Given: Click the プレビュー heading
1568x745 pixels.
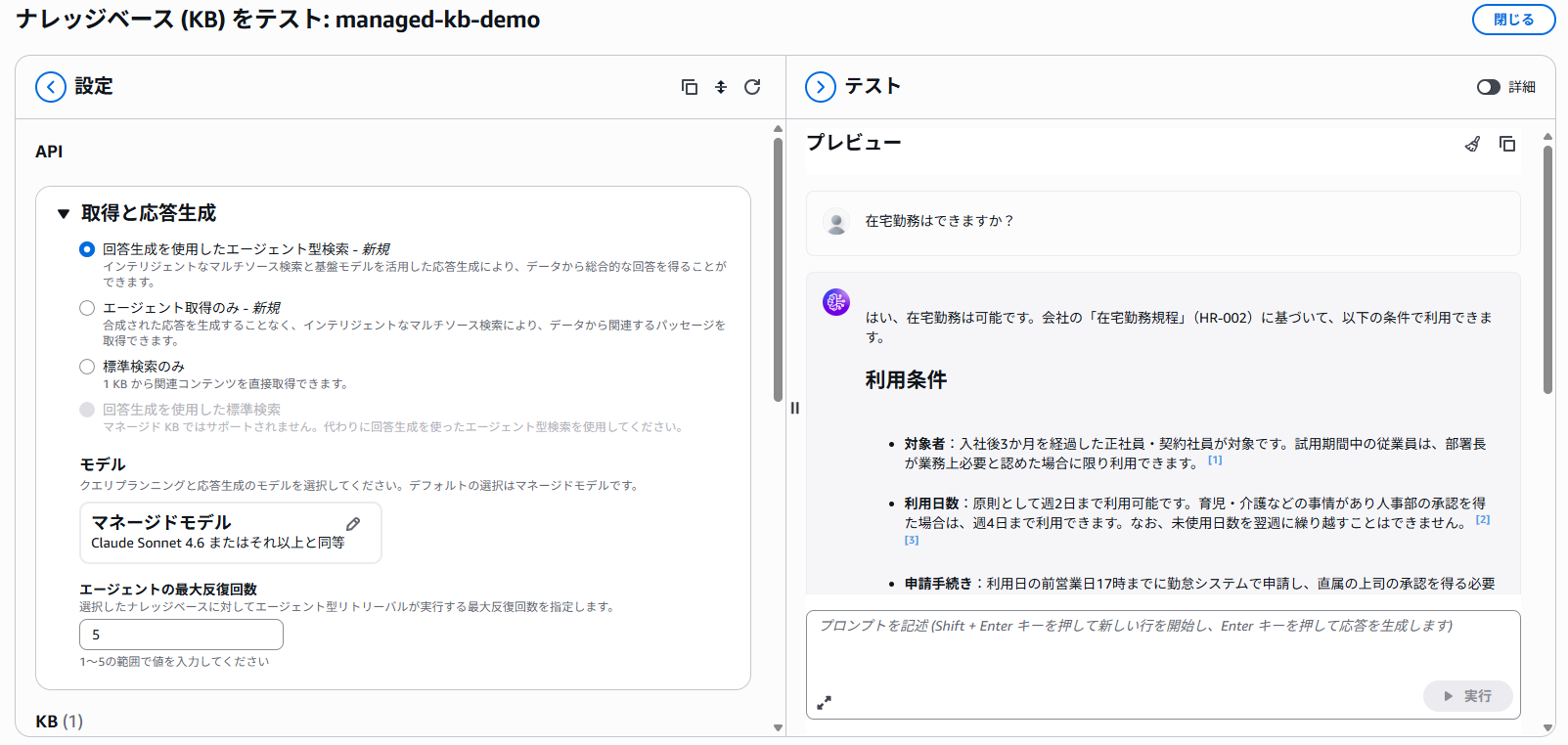Looking at the screenshot, I should pos(854,143).
